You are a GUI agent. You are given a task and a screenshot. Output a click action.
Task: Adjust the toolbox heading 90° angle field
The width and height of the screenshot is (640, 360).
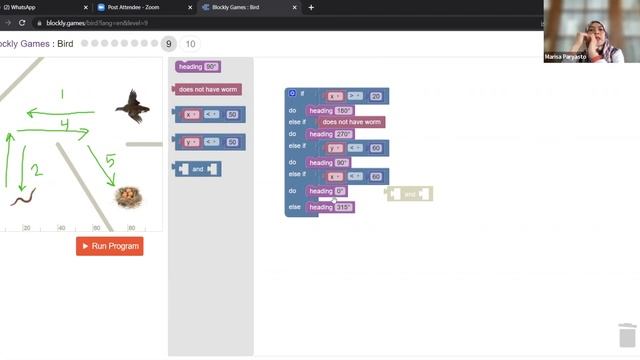[211, 67]
